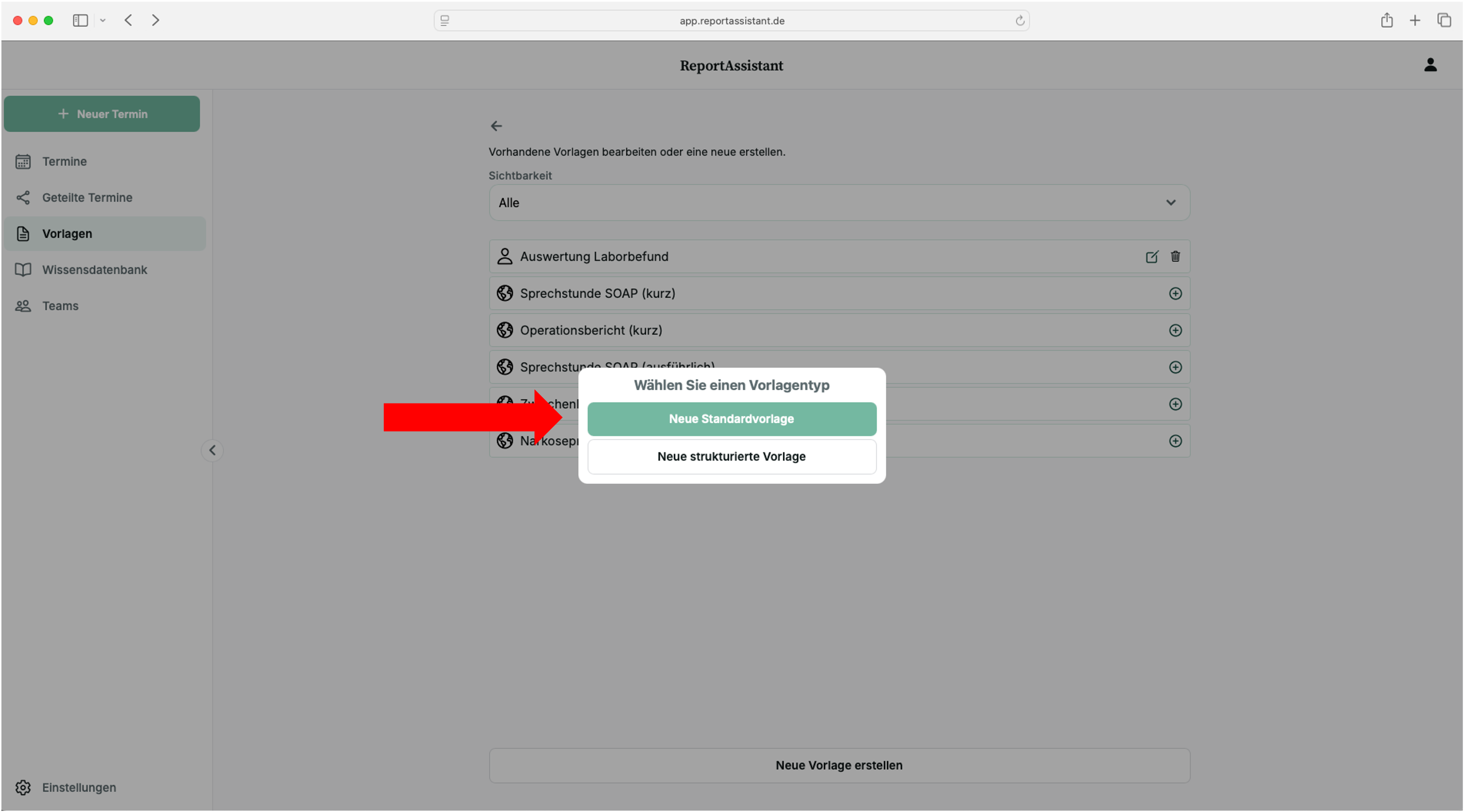This screenshot has height=812, width=1464.
Task: Click the document icon beside Vorlagen
Action: point(23,233)
